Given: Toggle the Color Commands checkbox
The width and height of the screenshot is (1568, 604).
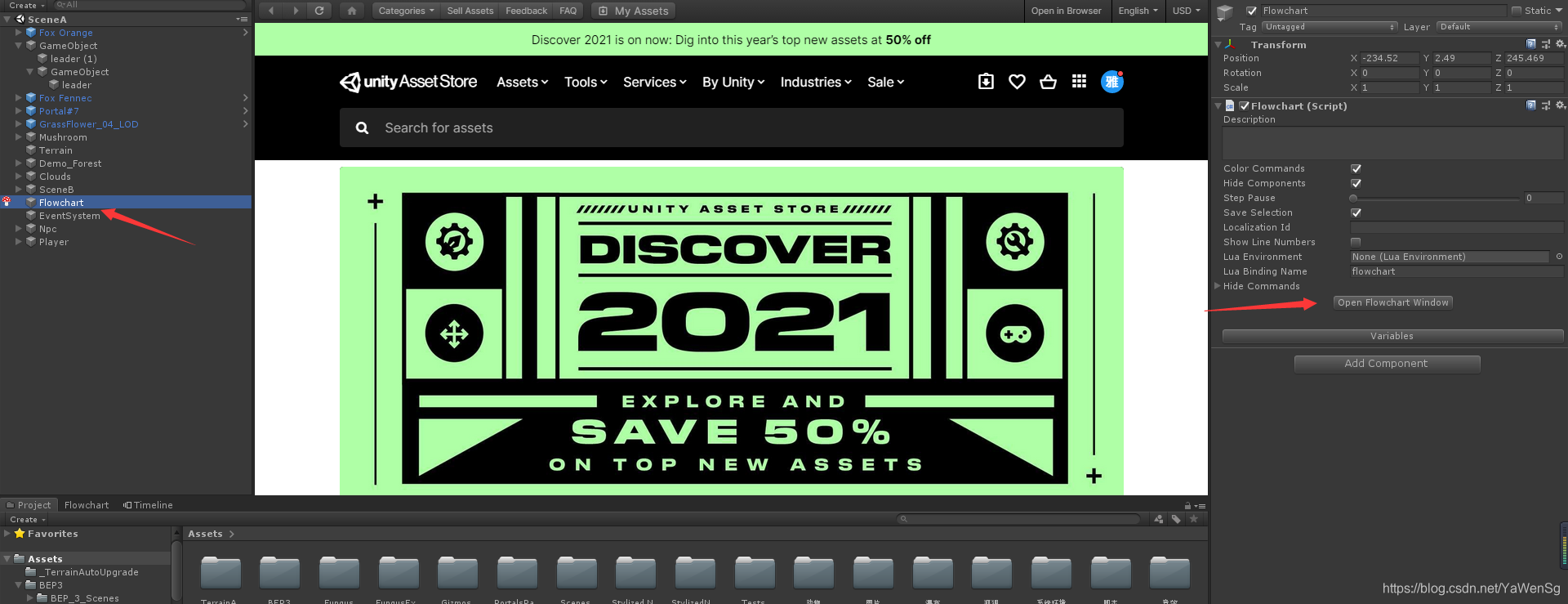Looking at the screenshot, I should point(1356,168).
